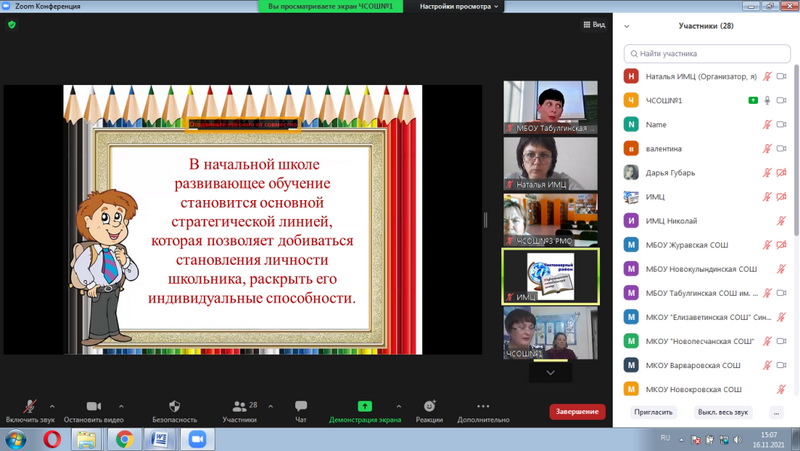This screenshot has height=451, width=800.
Task: Click camera icon for МКОУ "Новопесчанская СОШ"
Action: click(x=781, y=341)
